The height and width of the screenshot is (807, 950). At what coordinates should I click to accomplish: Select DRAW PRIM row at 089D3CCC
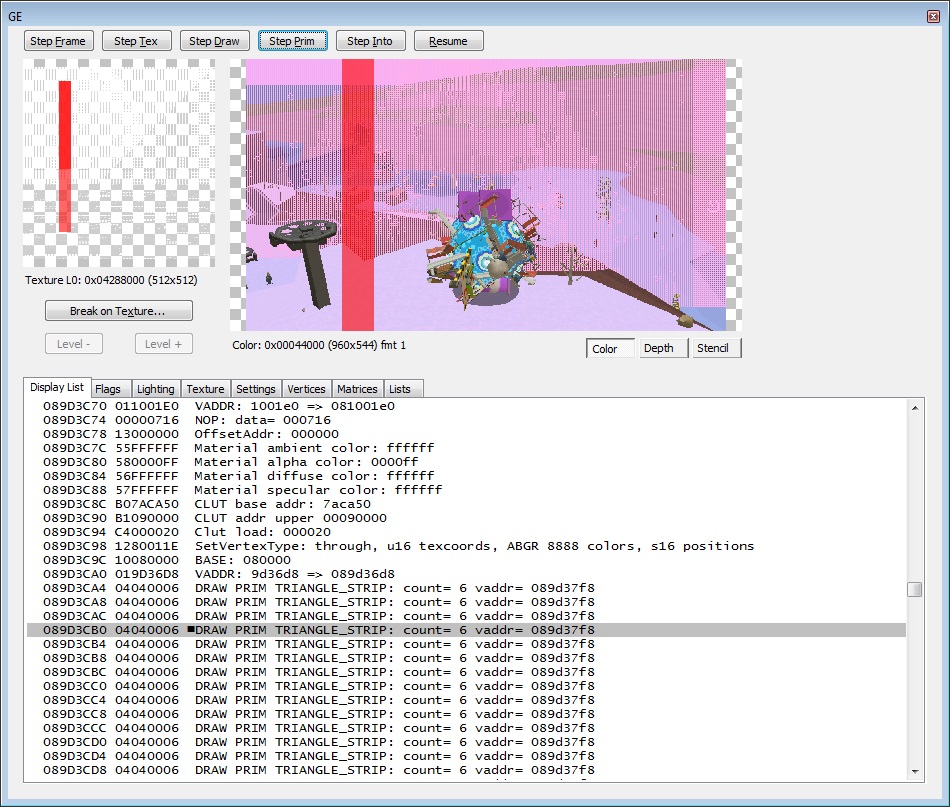pyautogui.click(x=467, y=728)
